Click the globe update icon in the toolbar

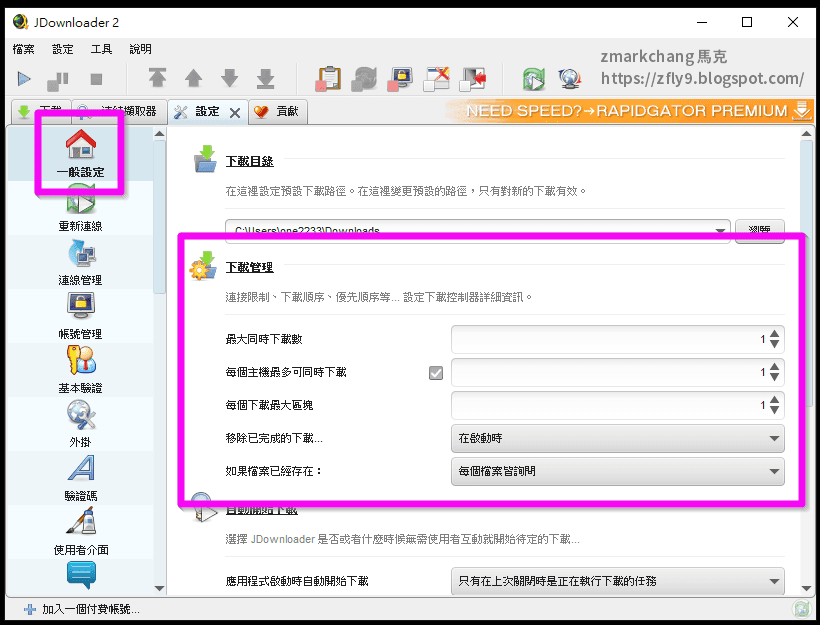570,79
